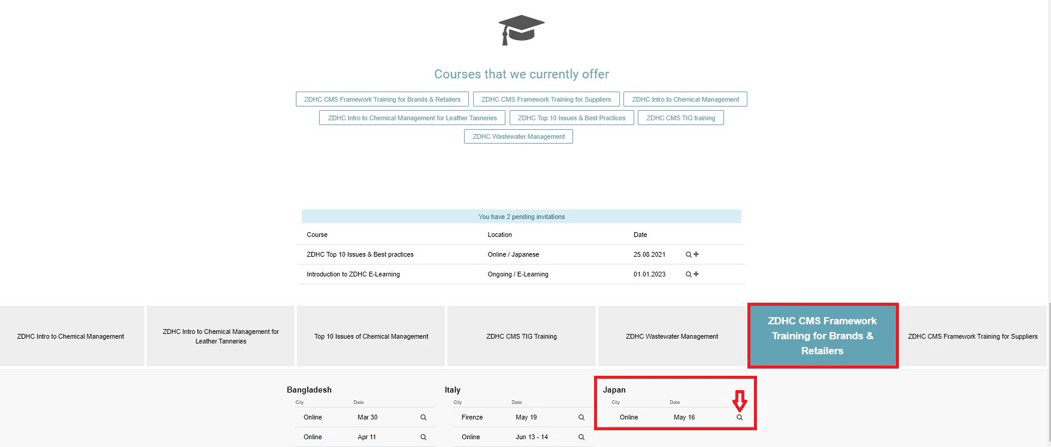Click Date column header in invitations table
1051x447 pixels.
(640, 235)
